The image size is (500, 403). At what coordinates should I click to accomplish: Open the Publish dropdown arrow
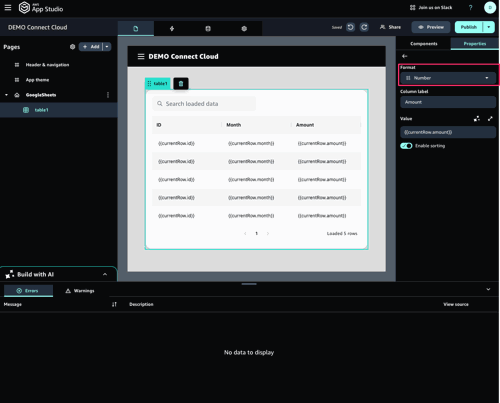click(x=489, y=27)
